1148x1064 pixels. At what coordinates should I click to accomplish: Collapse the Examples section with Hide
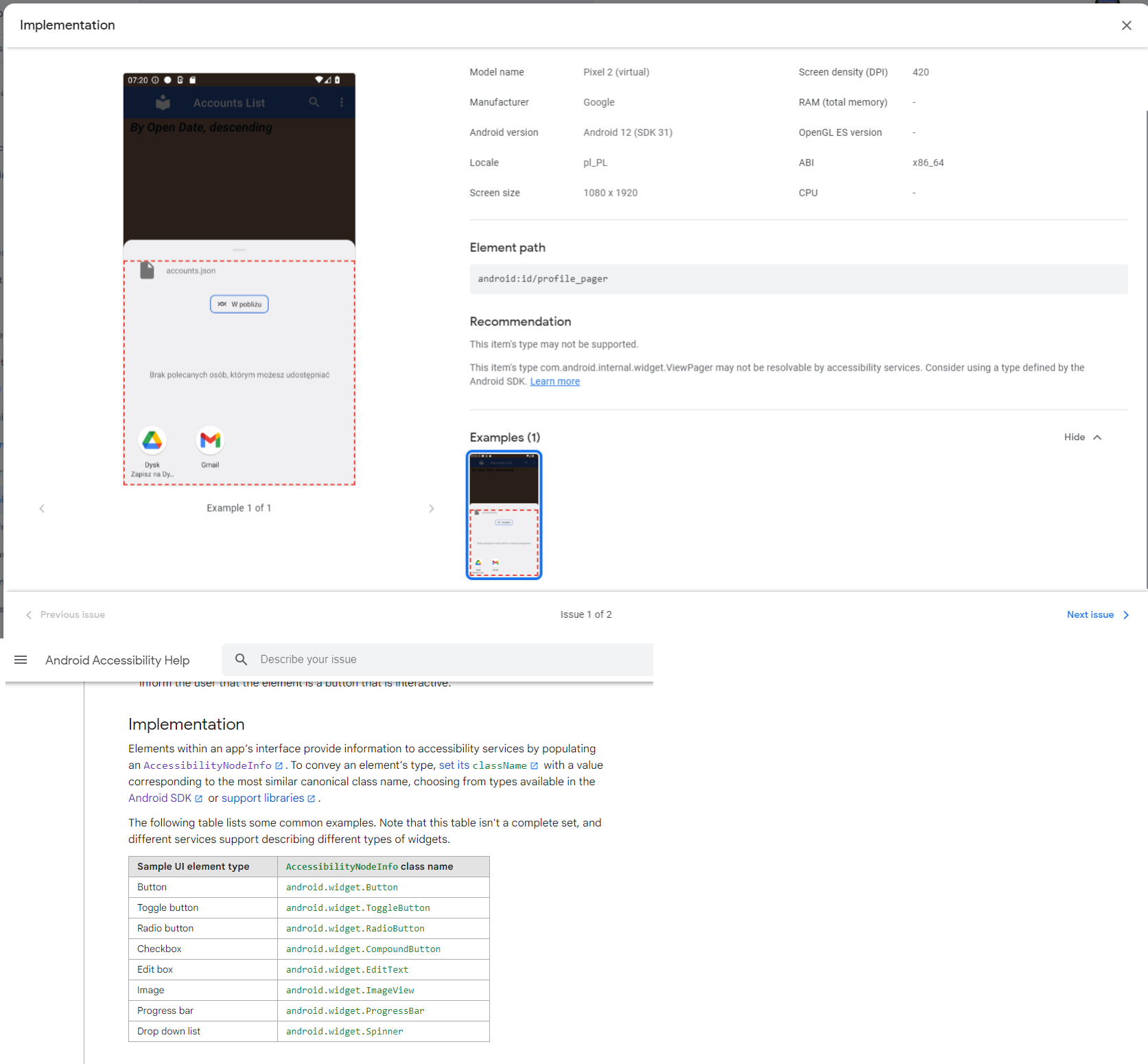click(x=1082, y=437)
